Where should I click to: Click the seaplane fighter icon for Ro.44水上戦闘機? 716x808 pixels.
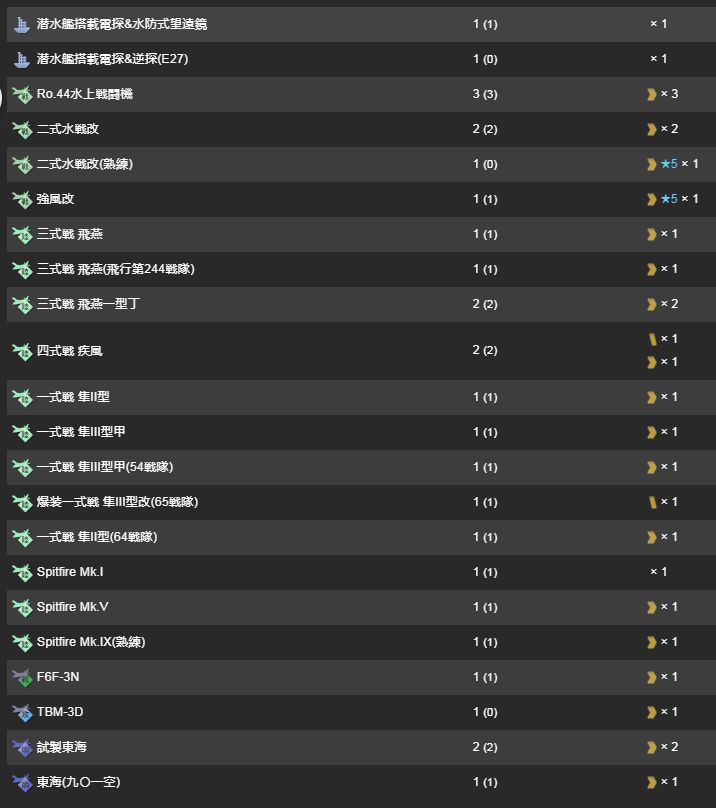[x=22, y=94]
